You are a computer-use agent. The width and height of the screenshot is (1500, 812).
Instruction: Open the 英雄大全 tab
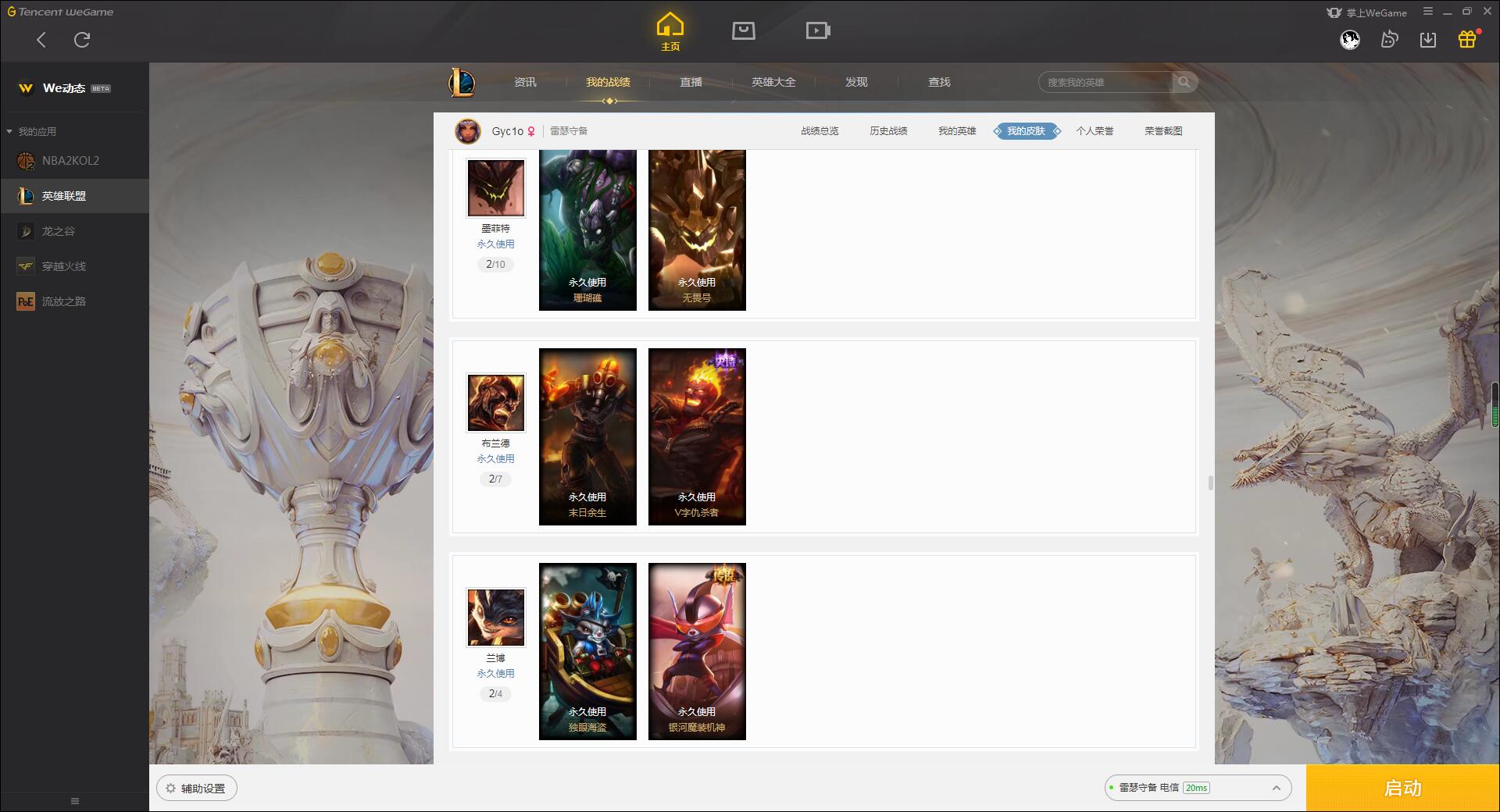(773, 82)
